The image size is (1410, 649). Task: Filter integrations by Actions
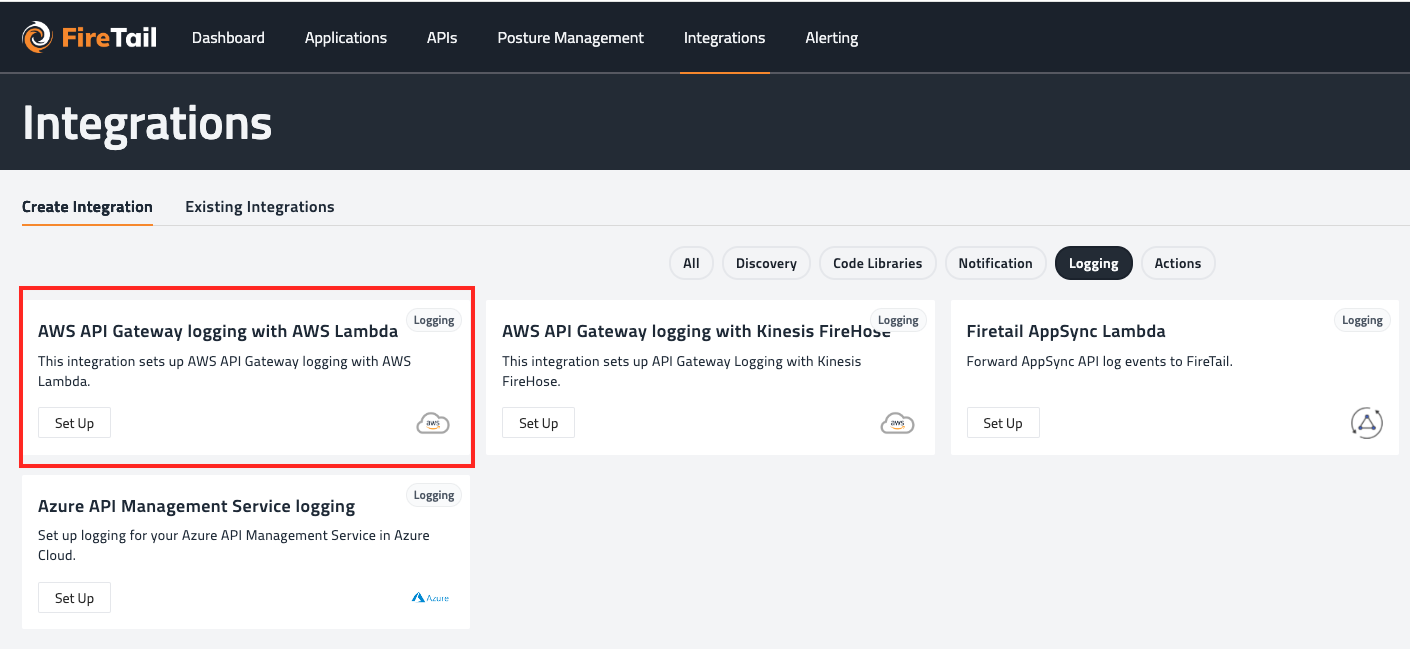coord(1177,263)
